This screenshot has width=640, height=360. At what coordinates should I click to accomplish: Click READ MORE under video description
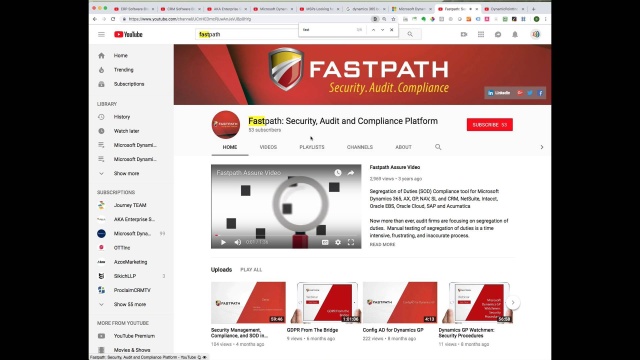tap(382, 244)
